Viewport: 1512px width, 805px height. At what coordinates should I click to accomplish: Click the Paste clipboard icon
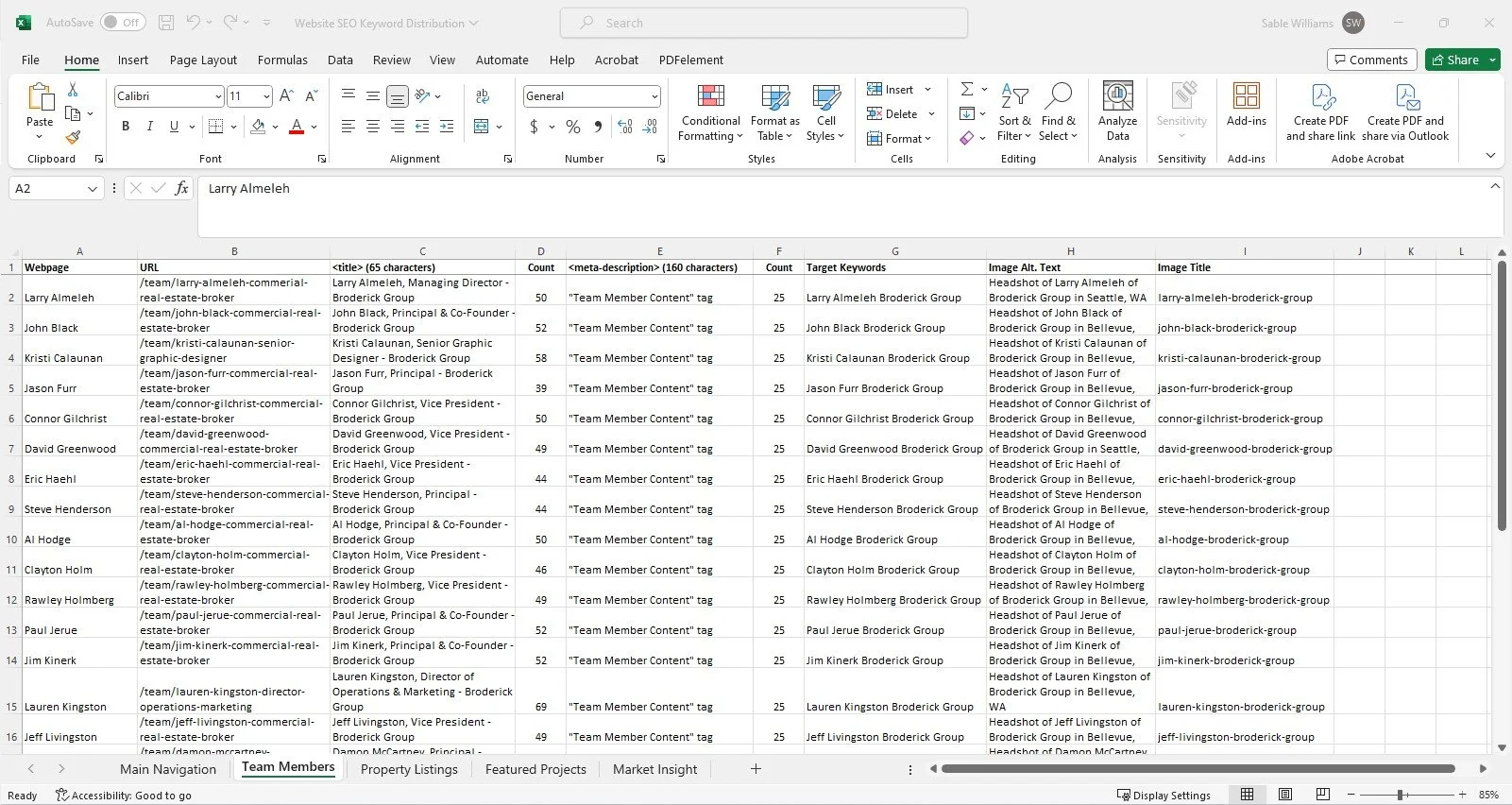(x=40, y=97)
